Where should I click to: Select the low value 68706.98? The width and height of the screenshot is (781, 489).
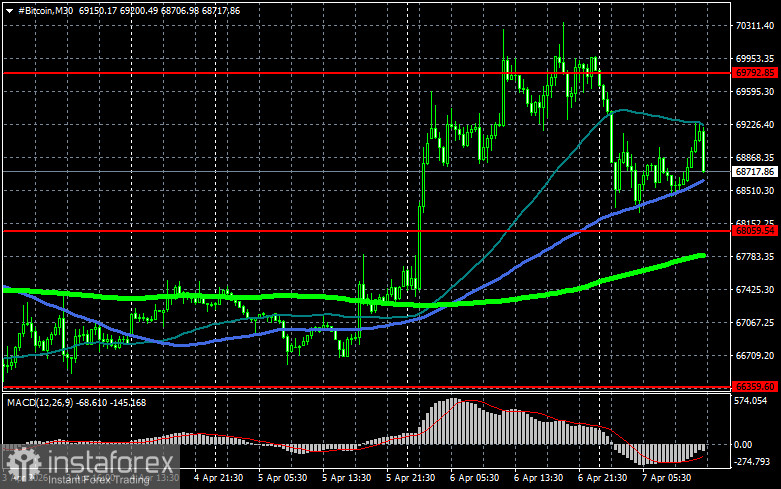point(179,10)
